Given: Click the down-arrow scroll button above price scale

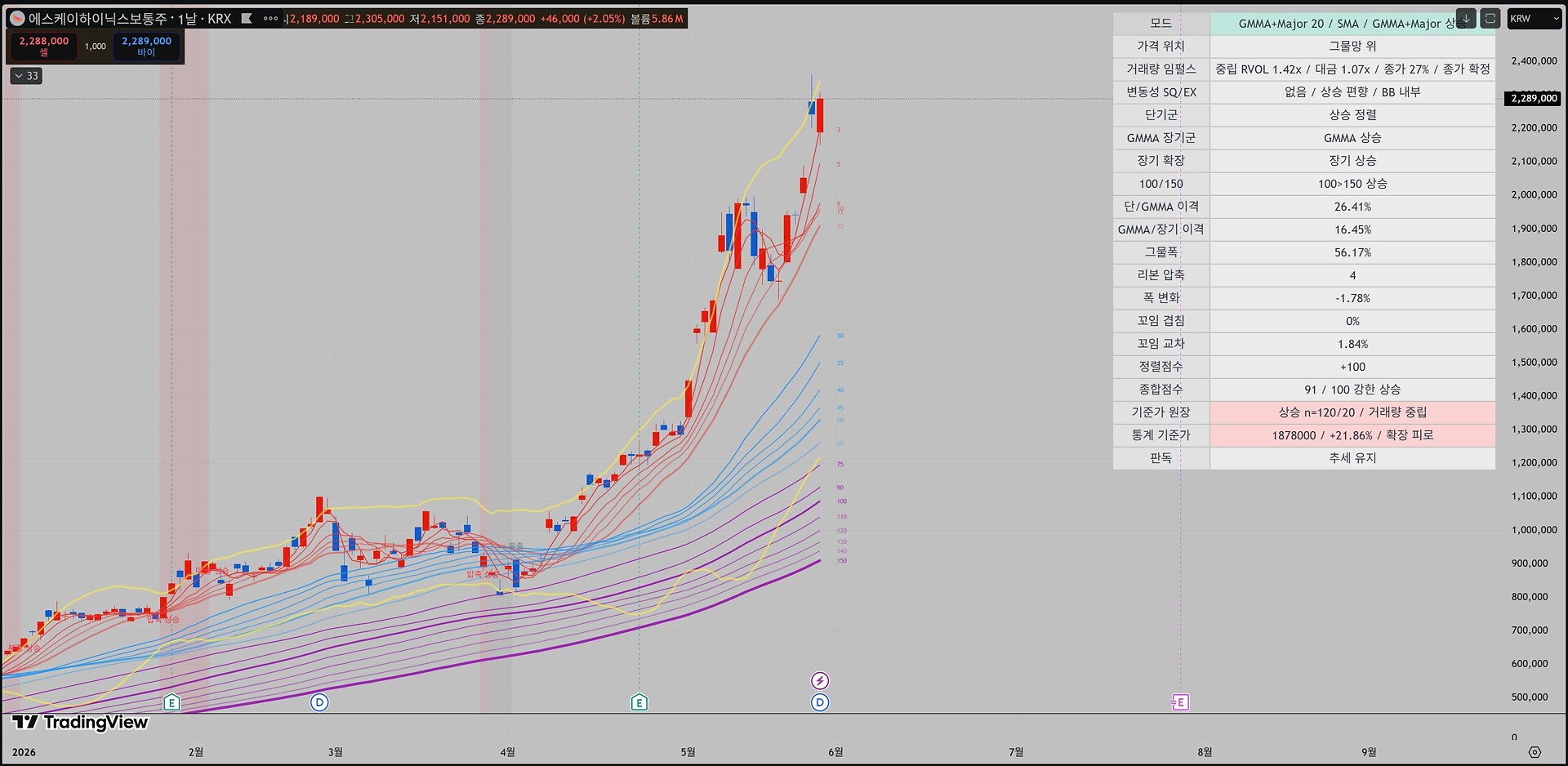Looking at the screenshot, I should [x=1466, y=18].
